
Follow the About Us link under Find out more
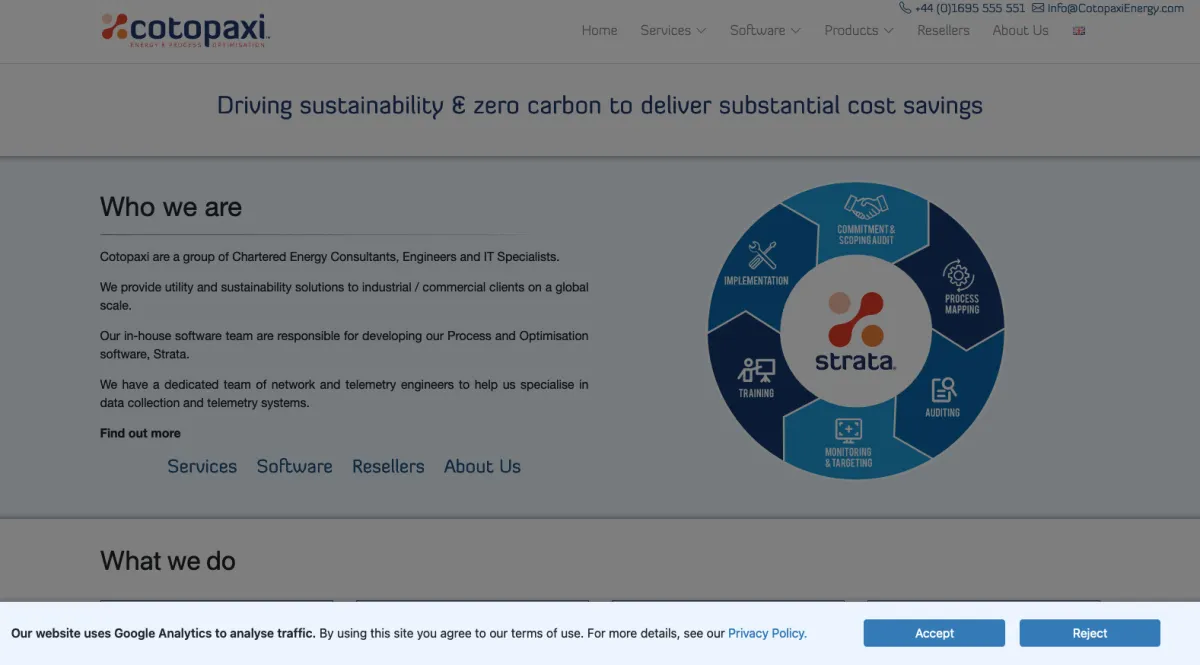pyautogui.click(x=482, y=466)
